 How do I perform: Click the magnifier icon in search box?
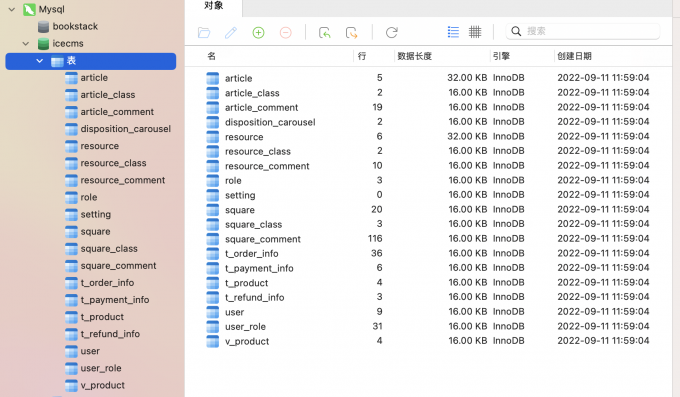pyautogui.click(x=516, y=31)
